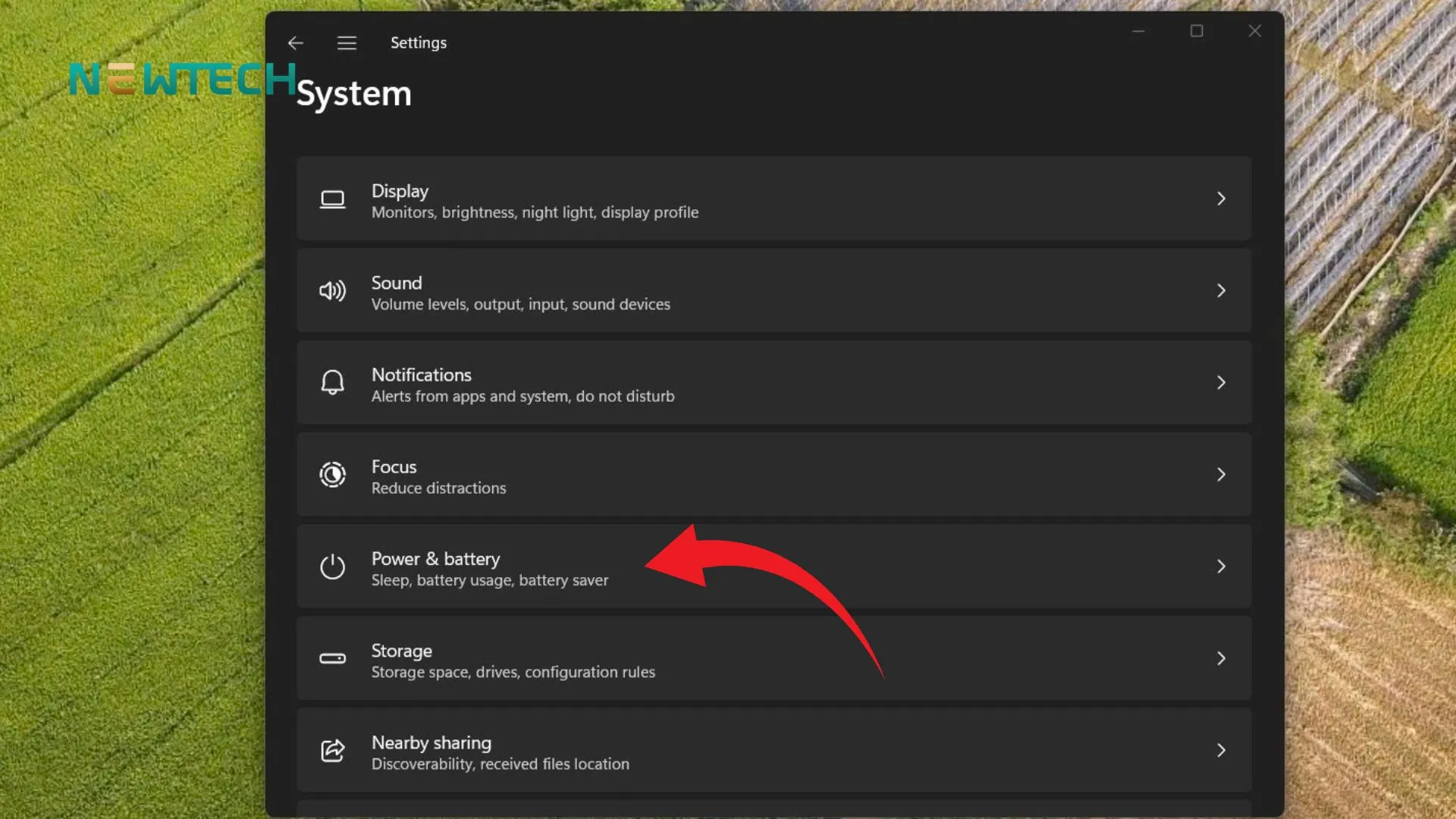The height and width of the screenshot is (819, 1456).
Task: Click the Notifications bell icon
Action: [x=332, y=383]
